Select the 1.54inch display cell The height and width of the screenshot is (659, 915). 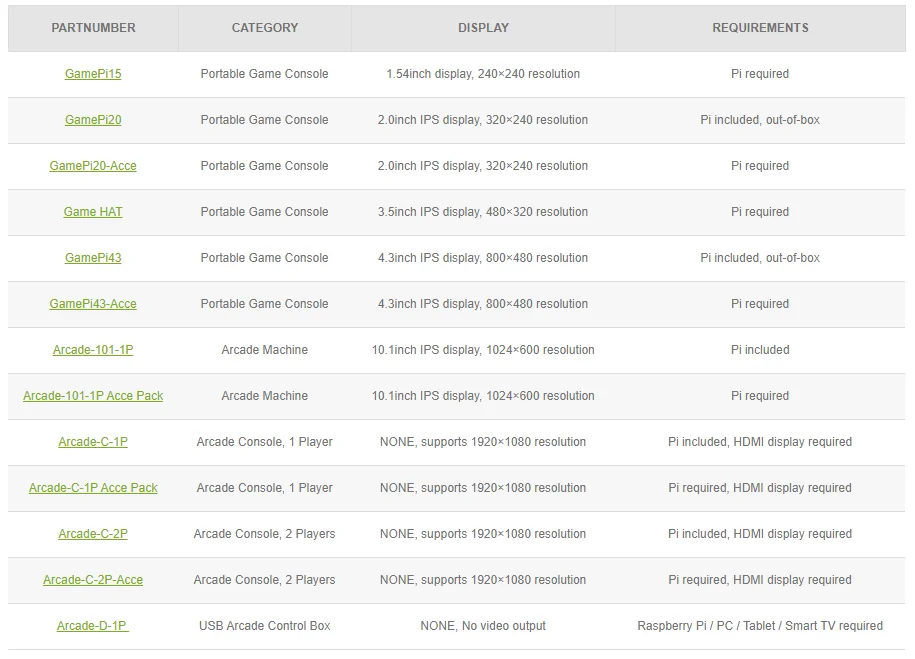[x=483, y=74]
